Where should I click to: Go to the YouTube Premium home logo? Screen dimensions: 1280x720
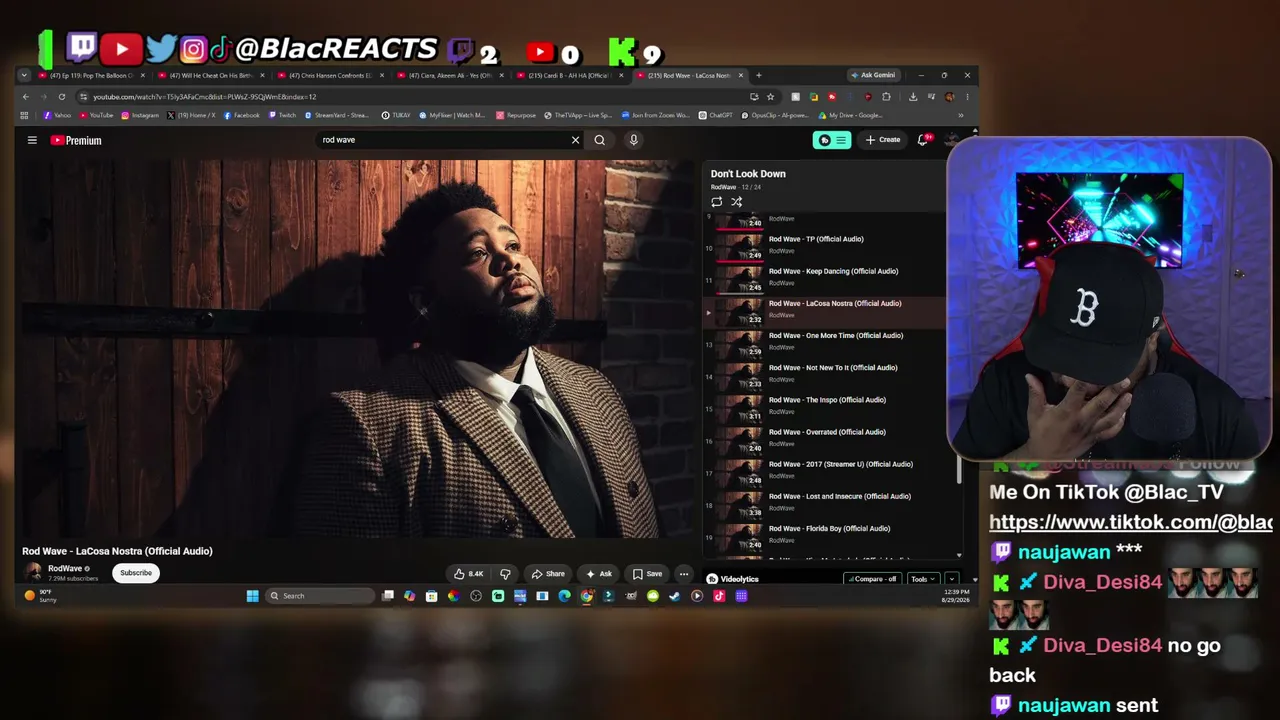pos(76,140)
